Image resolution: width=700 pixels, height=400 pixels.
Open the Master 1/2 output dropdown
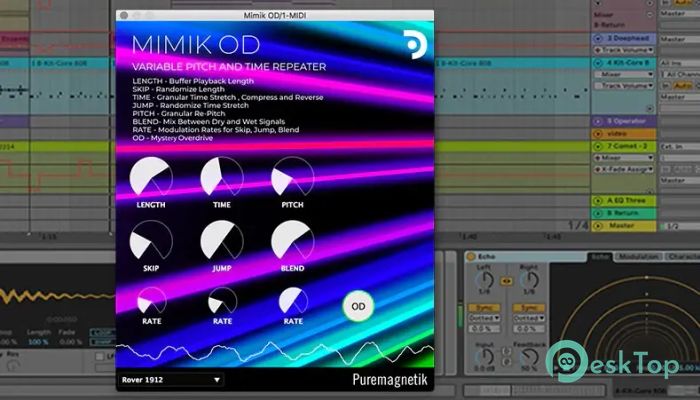tap(680, 226)
